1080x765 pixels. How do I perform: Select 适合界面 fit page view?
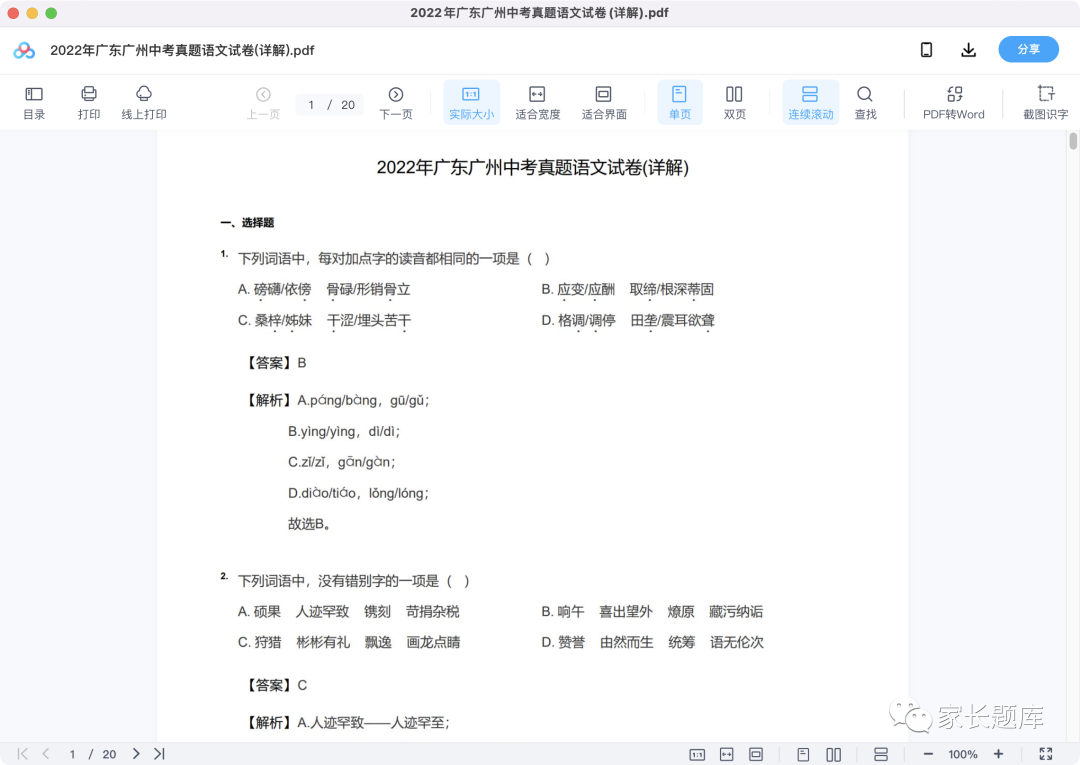(x=604, y=103)
